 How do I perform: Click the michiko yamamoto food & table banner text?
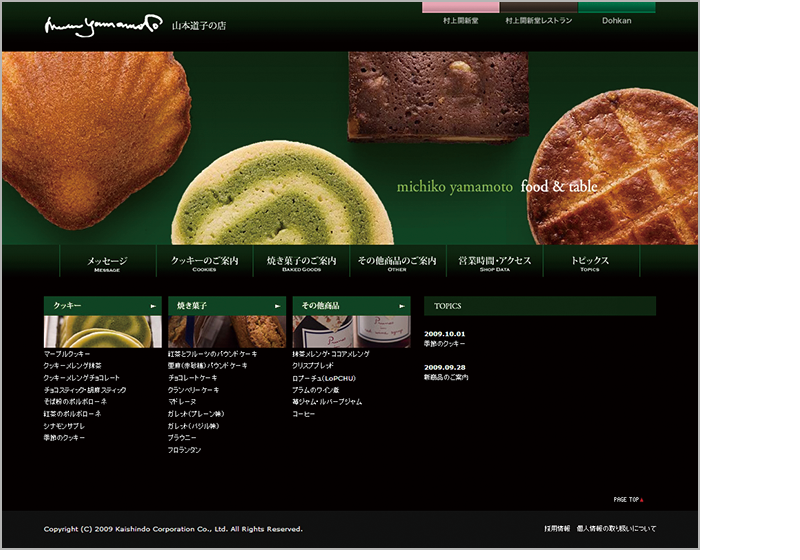coord(497,187)
